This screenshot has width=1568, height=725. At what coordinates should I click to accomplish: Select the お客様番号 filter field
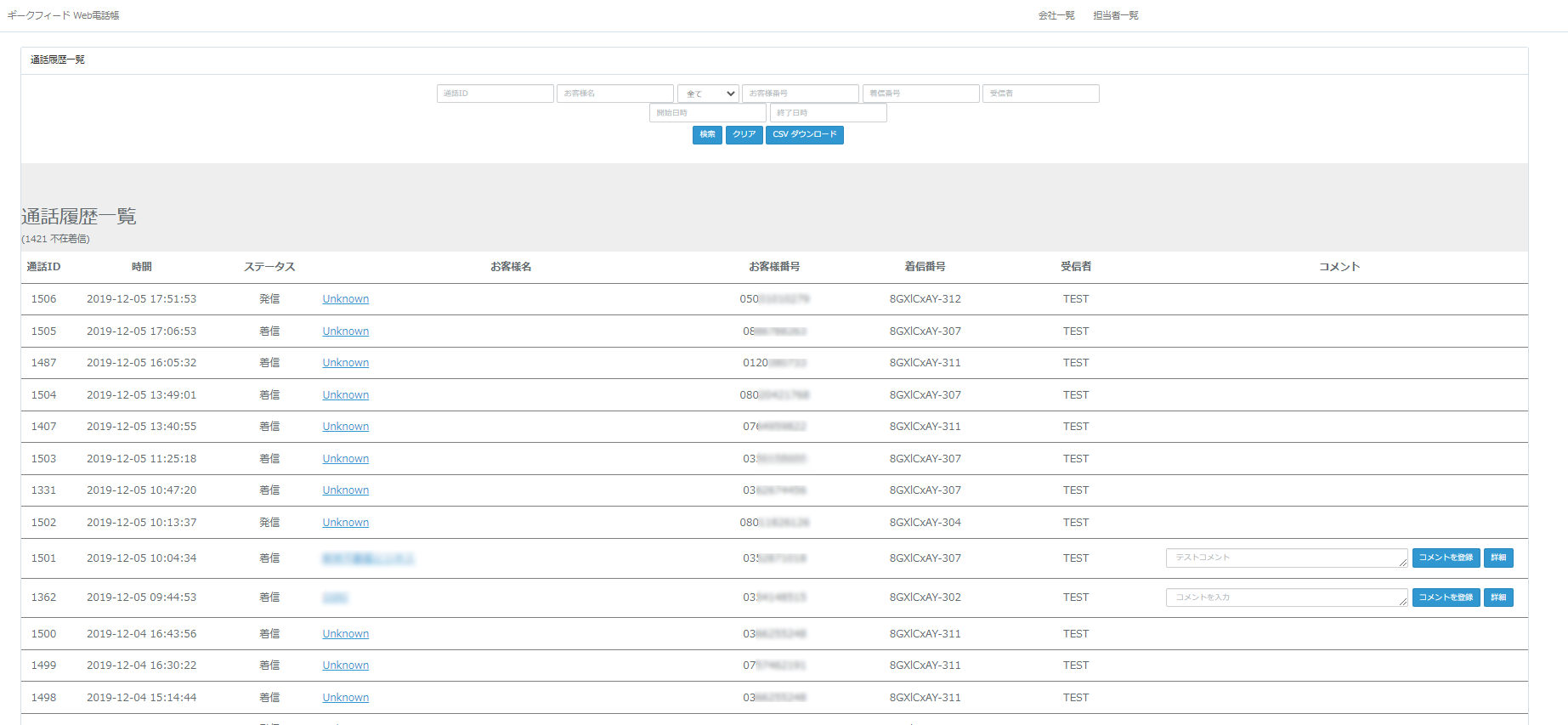coord(800,93)
